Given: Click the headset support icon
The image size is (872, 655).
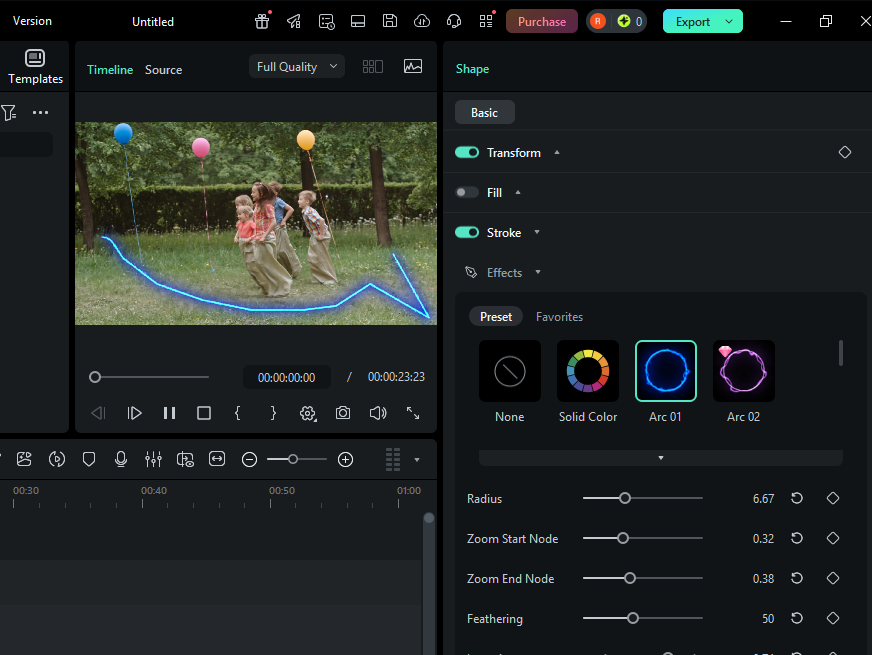Looking at the screenshot, I should 454,21.
